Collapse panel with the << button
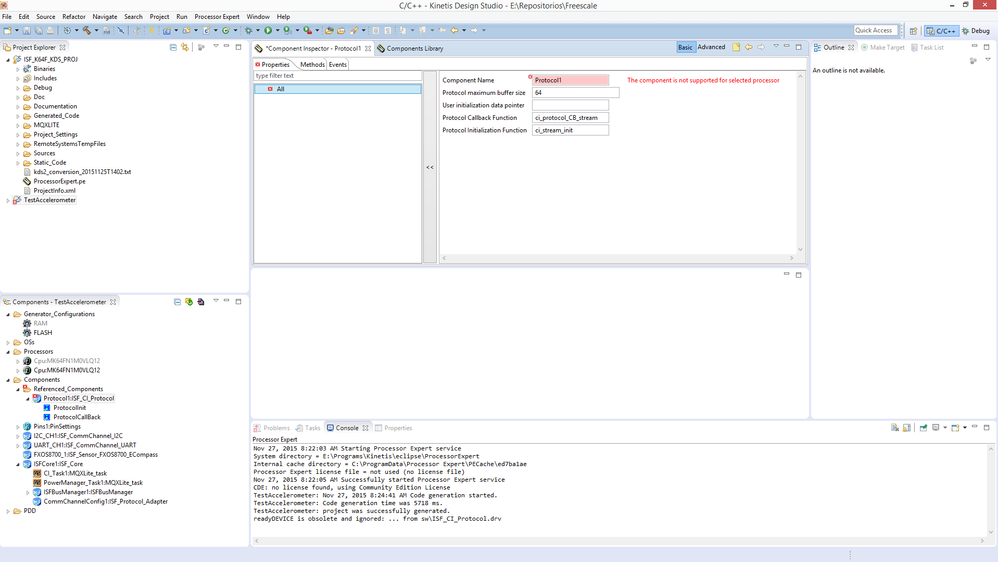The height and width of the screenshot is (562, 998). point(430,167)
